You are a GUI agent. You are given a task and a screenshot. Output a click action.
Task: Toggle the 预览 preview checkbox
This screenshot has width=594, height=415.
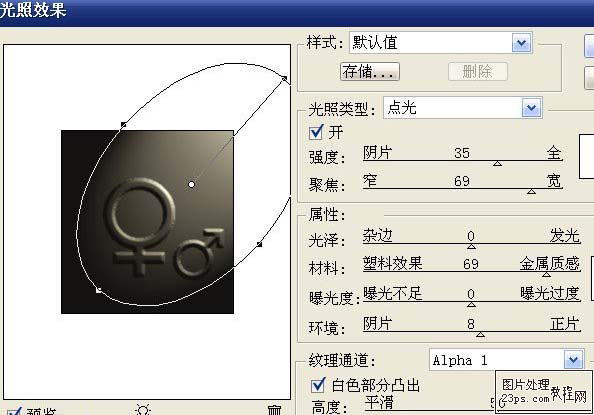click(14, 411)
